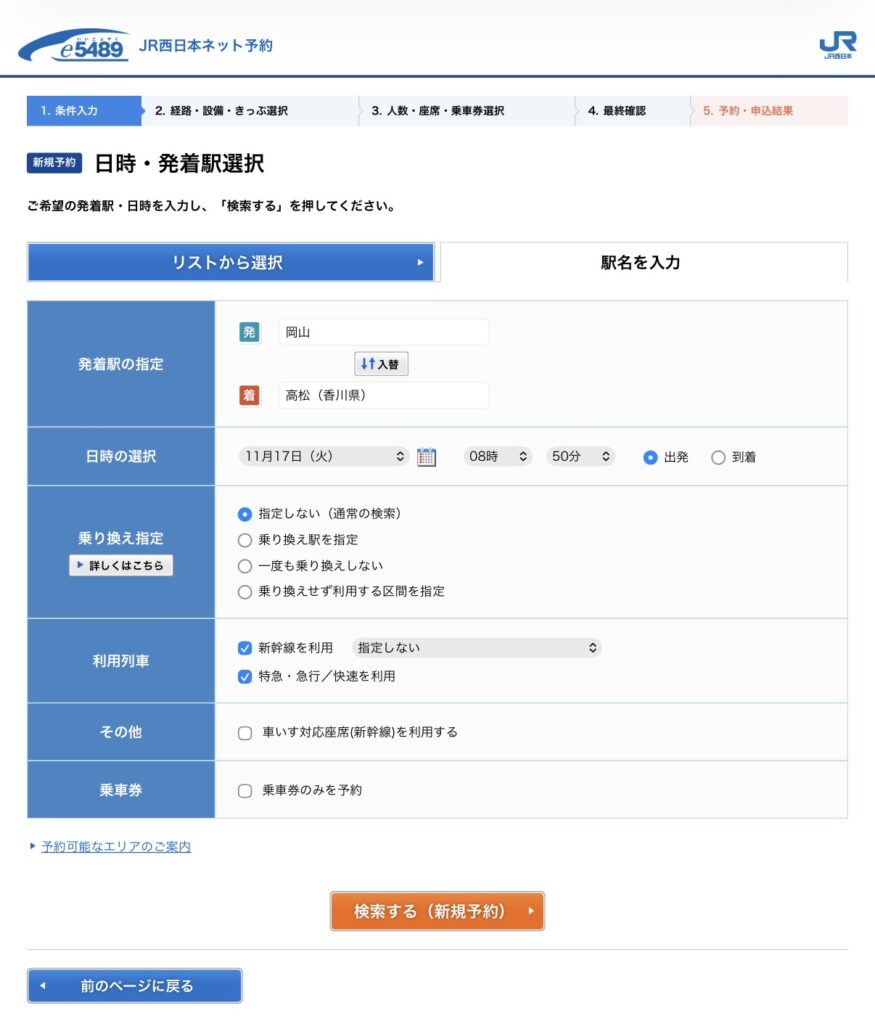Open the 50分 minute dropdown
This screenshot has width=875, height=1024.
coord(580,456)
